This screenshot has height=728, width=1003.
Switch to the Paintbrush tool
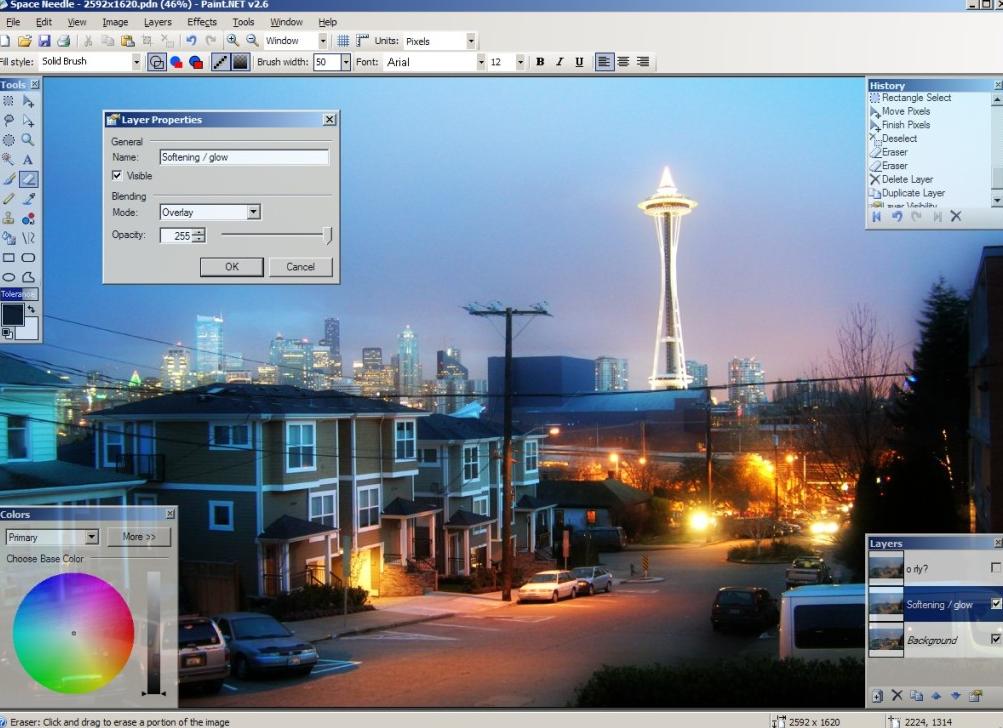point(8,179)
